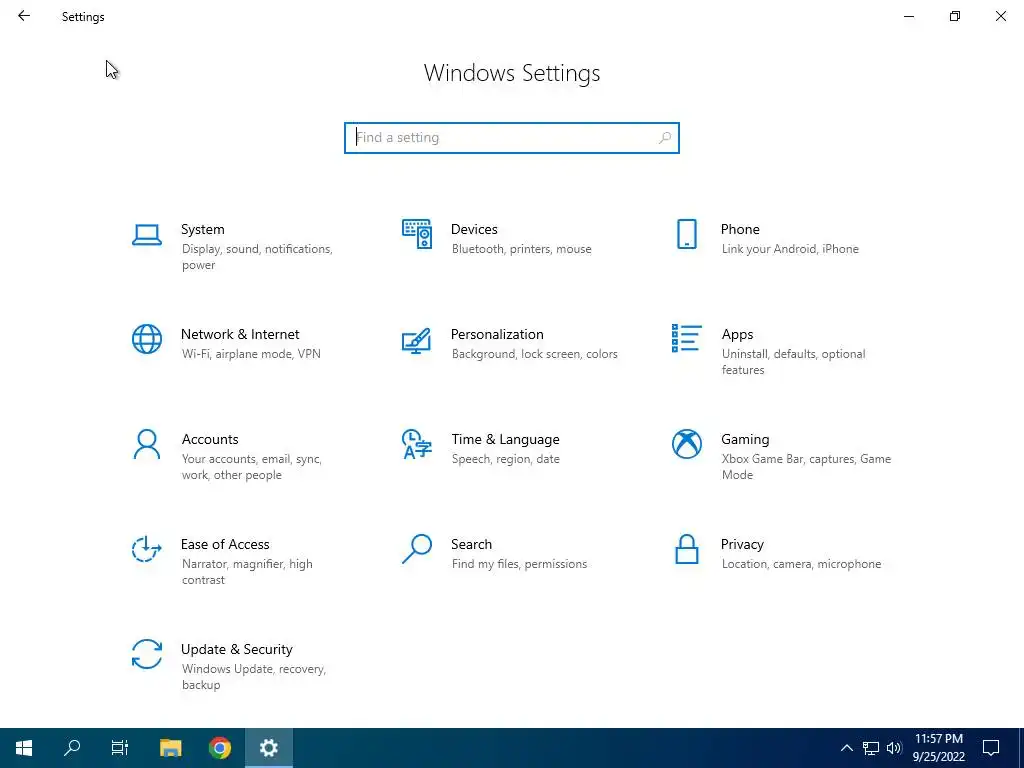Click the 'Search' settings category title
The height and width of the screenshot is (768, 1024).
click(x=471, y=545)
